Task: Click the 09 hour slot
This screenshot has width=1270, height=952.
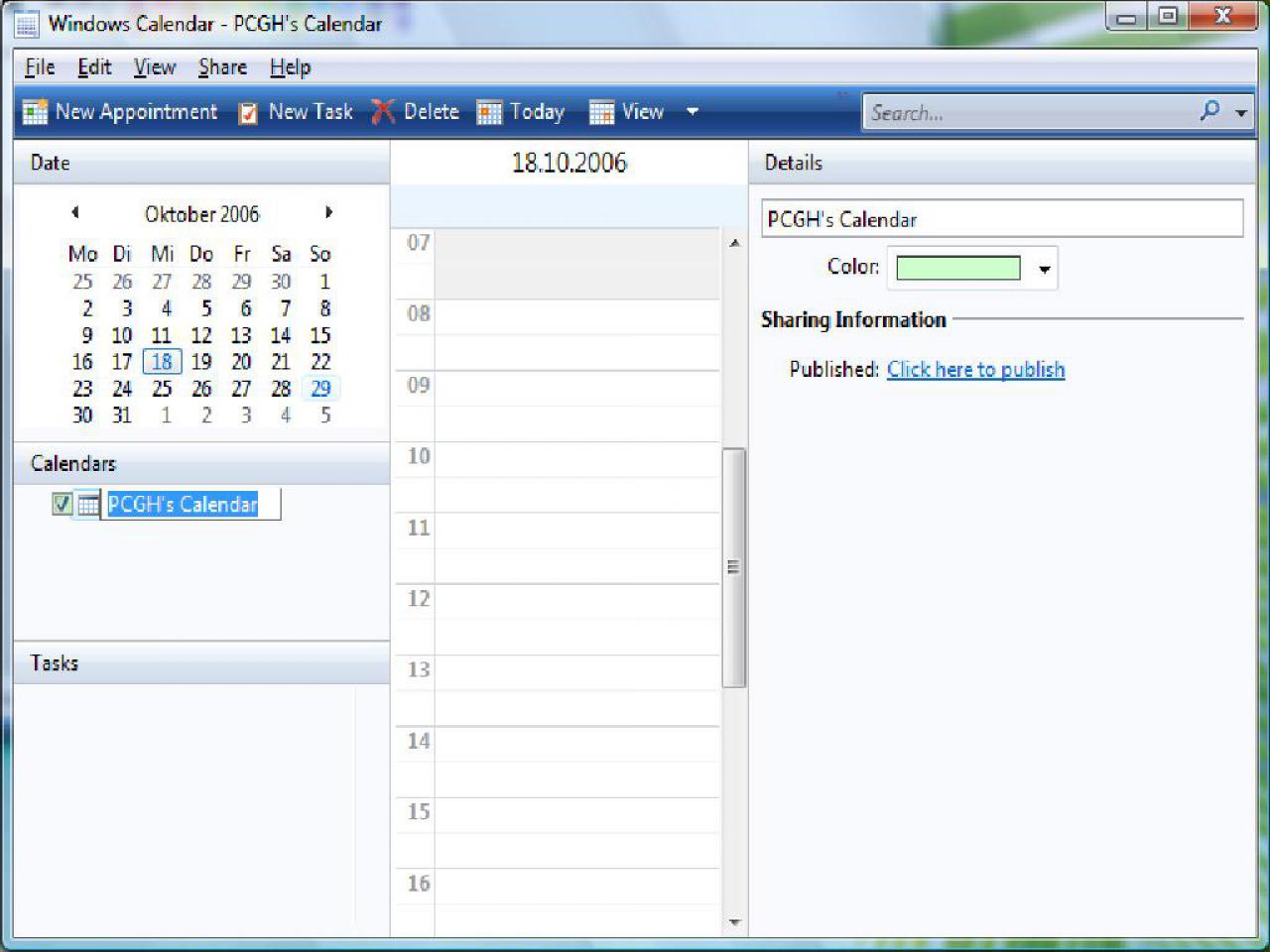Action: click(x=576, y=407)
